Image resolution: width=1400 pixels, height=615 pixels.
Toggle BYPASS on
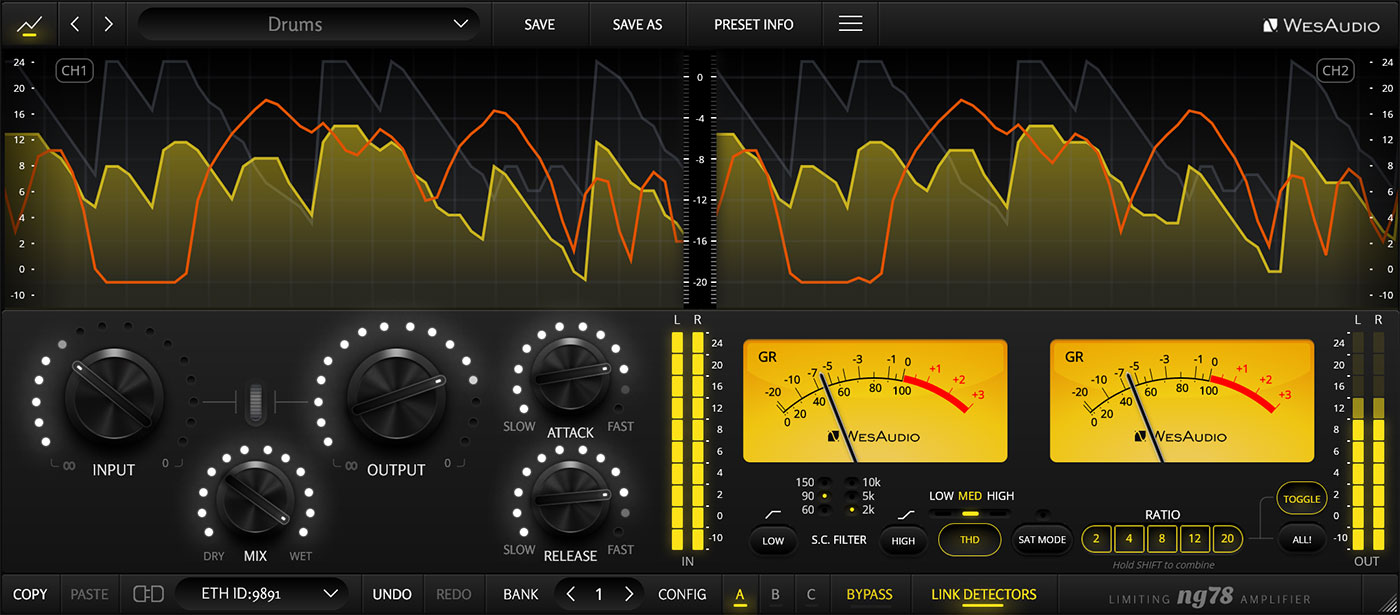tap(869, 594)
